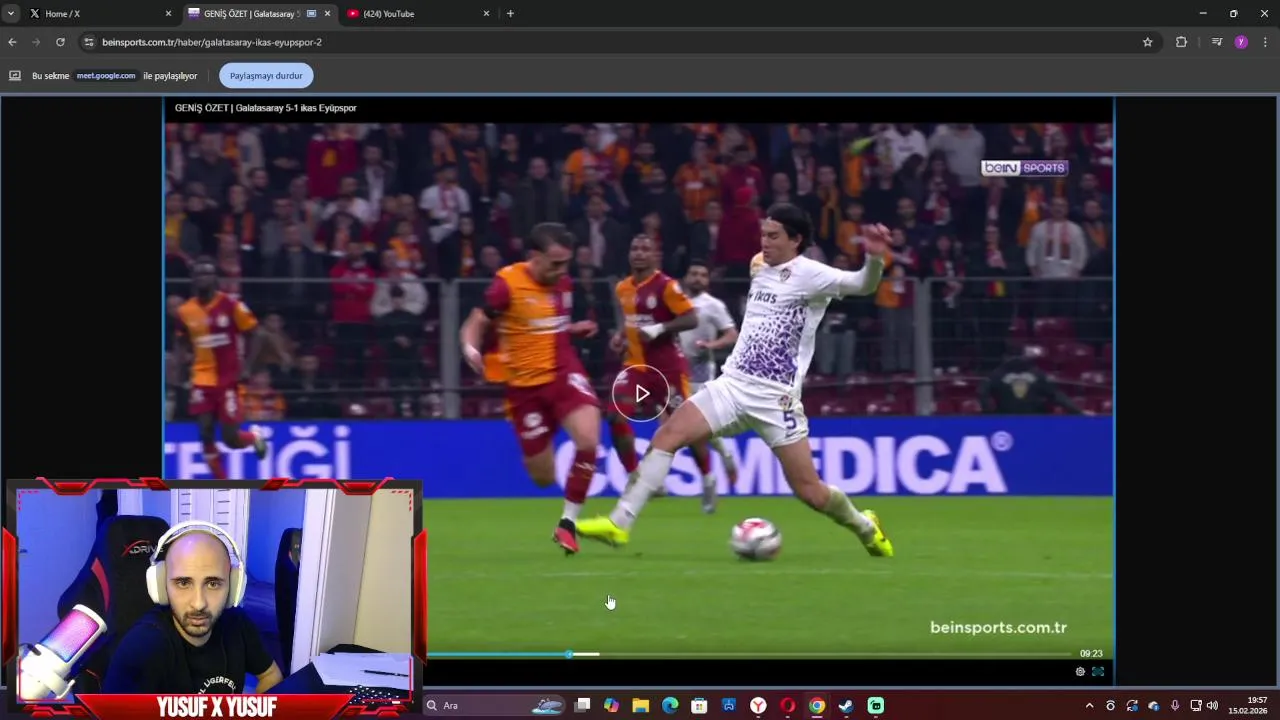This screenshot has width=1280, height=720.
Task: Reload the current page
Action: (x=60, y=42)
